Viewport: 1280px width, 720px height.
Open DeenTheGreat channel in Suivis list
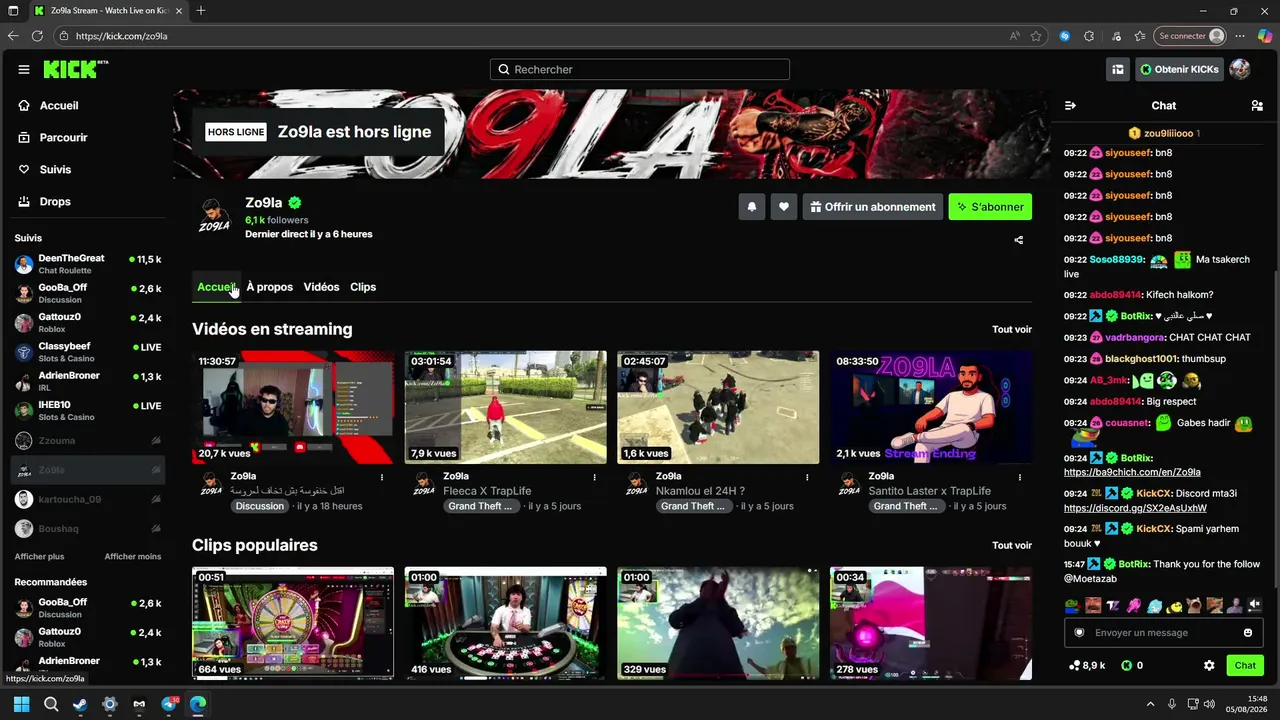(88, 264)
